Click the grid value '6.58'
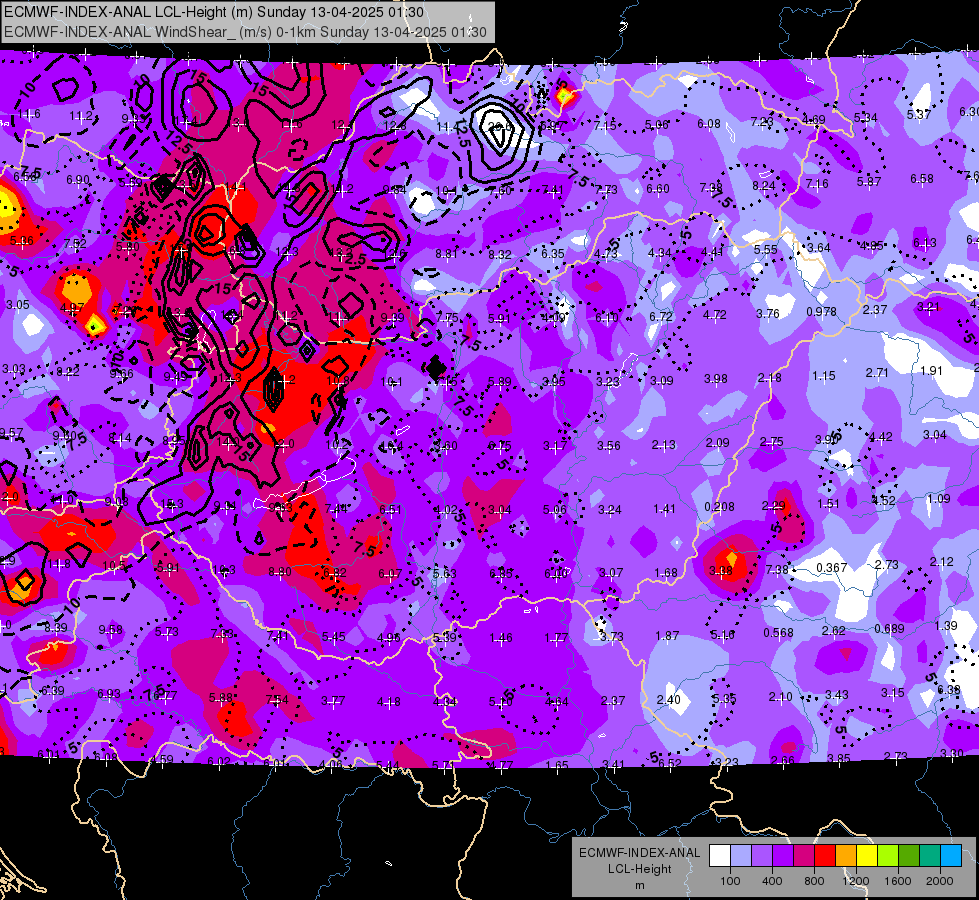 coord(922,179)
